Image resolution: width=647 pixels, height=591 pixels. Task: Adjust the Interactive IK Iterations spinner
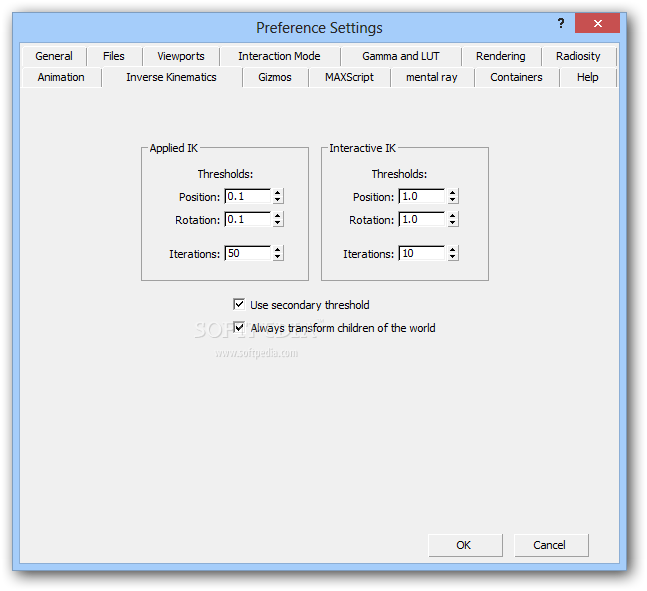(x=453, y=253)
